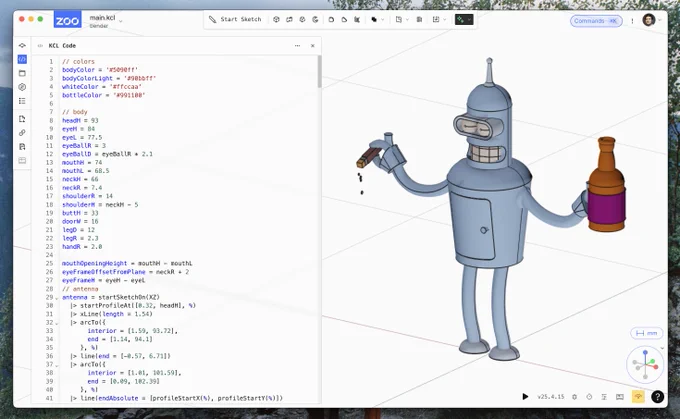Click the bodyColorLight '#90bbff' value

(140, 78)
